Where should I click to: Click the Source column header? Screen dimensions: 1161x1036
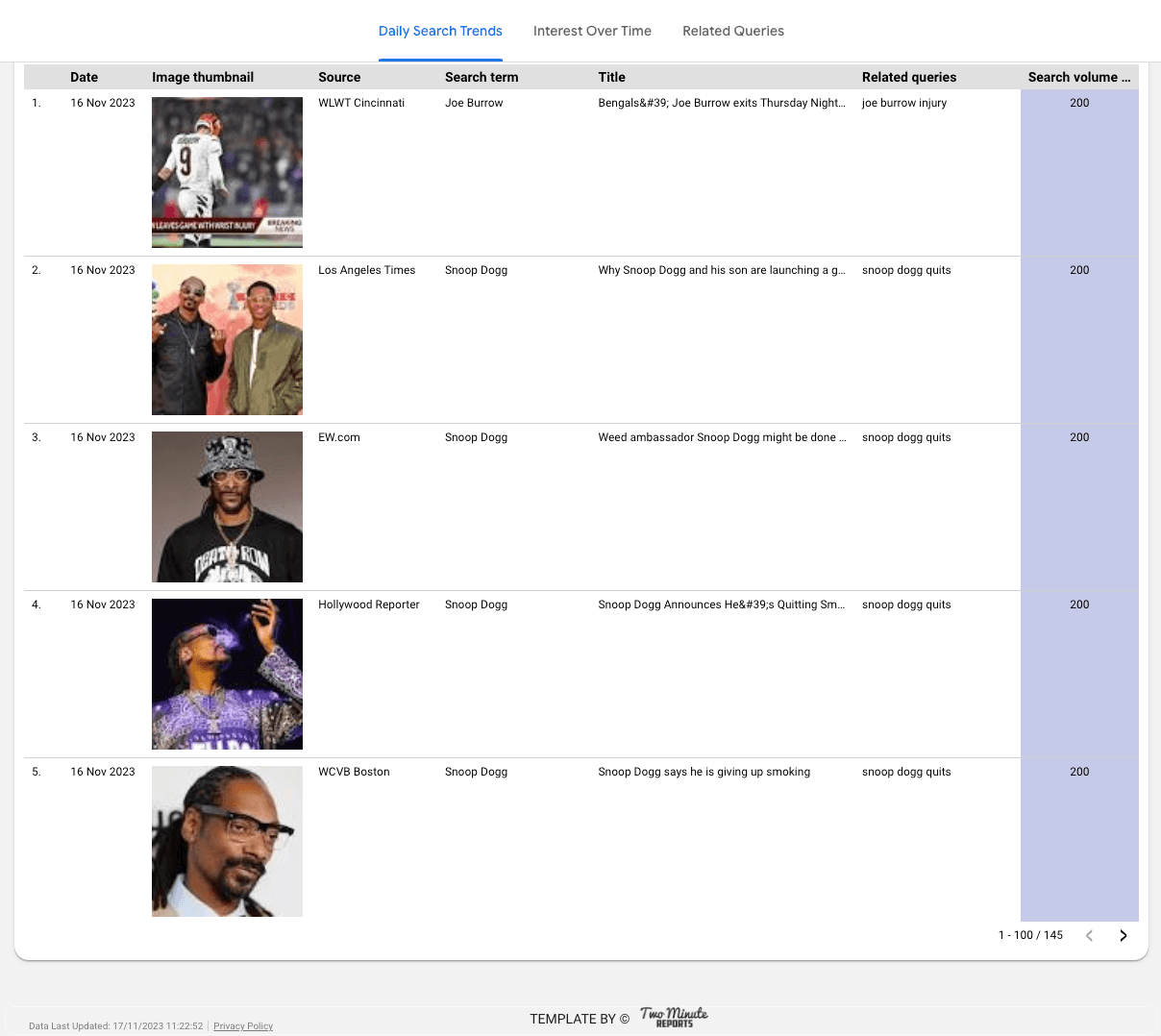(x=339, y=77)
